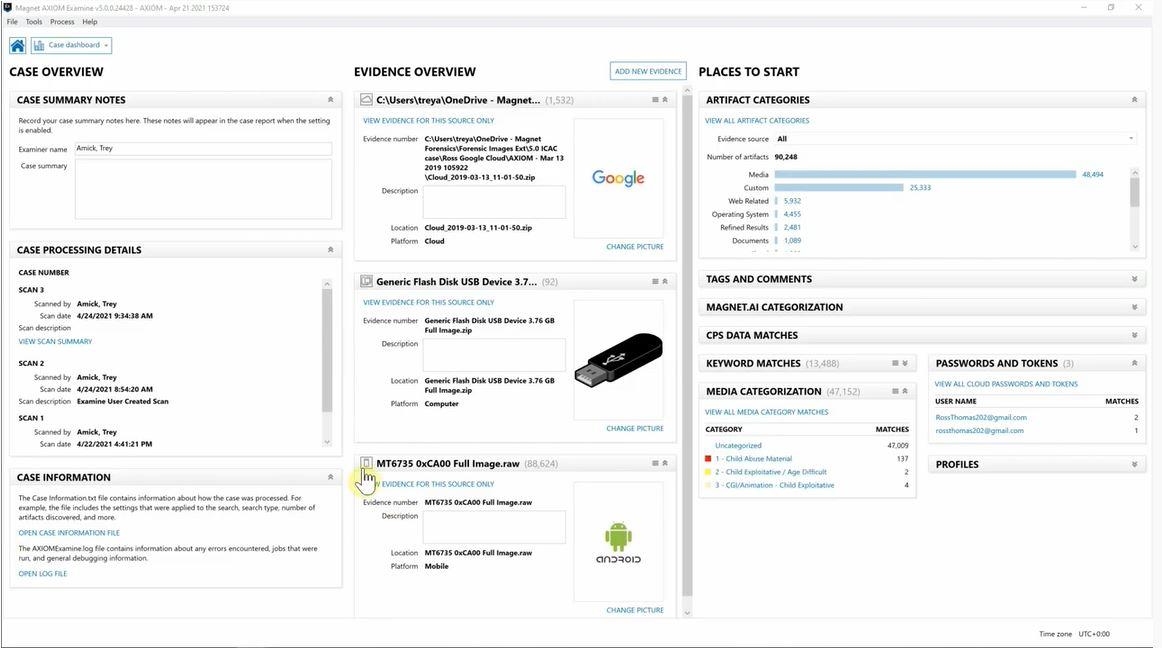Click the Google cloud evidence picture
Screen dimensions: 1162x648
pos(618,178)
